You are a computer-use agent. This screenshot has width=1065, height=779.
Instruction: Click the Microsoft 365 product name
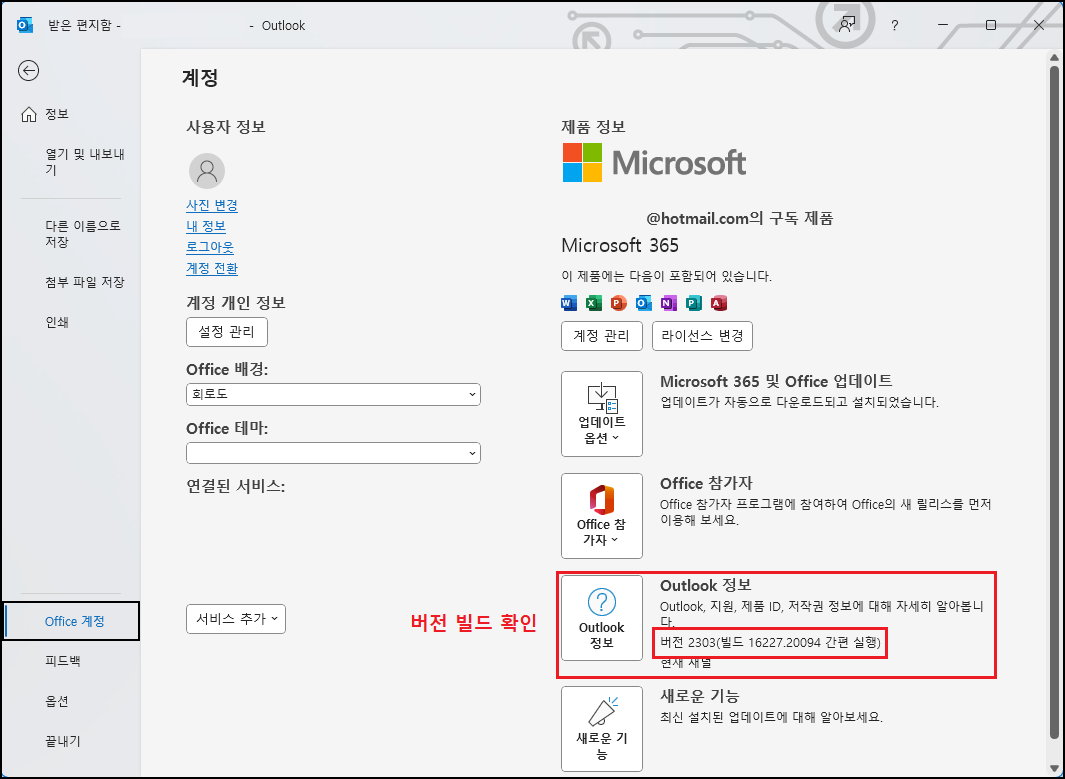pos(620,245)
